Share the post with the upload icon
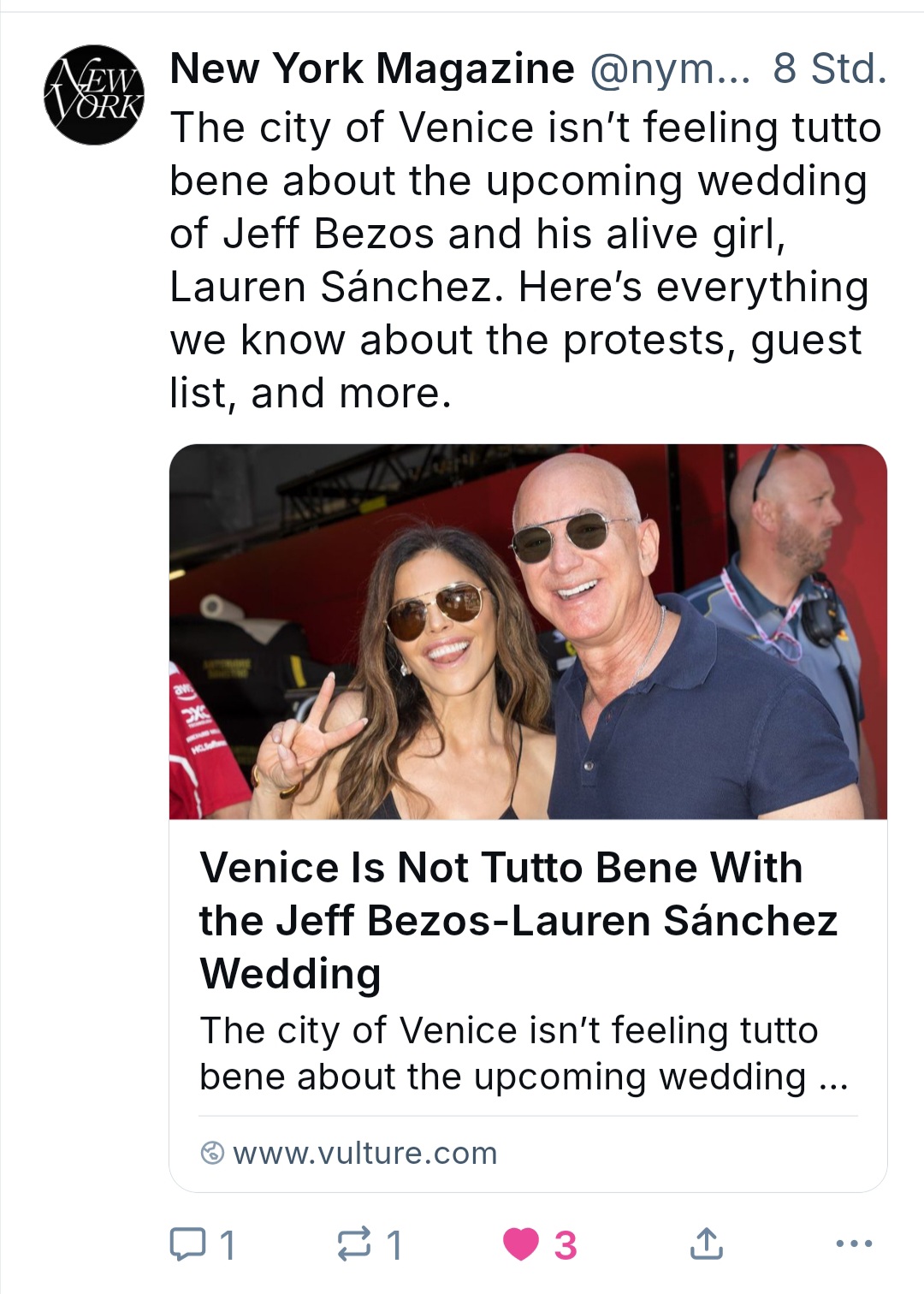 [x=706, y=1244]
